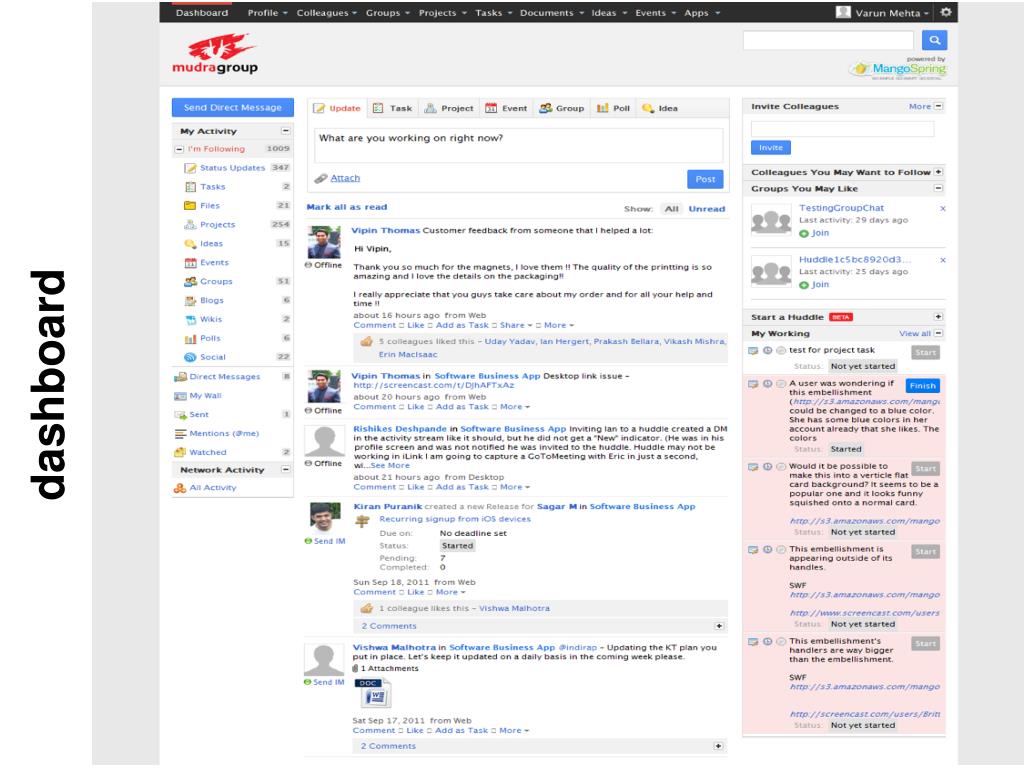
Task: Open the All Activity icon
Action: coord(180,488)
